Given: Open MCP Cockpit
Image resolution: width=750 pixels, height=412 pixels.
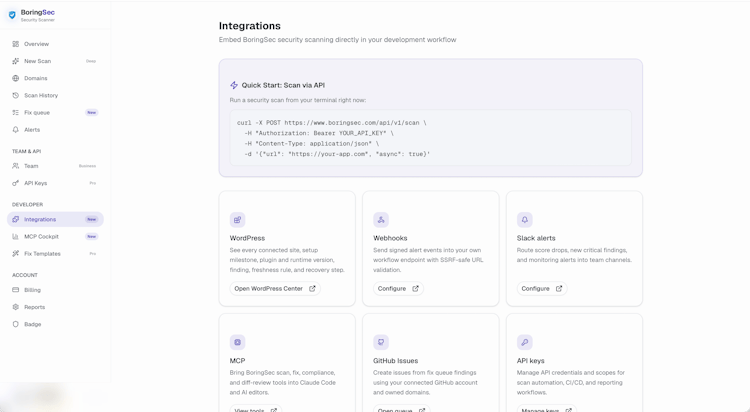Looking at the screenshot, I should (x=55, y=237).
